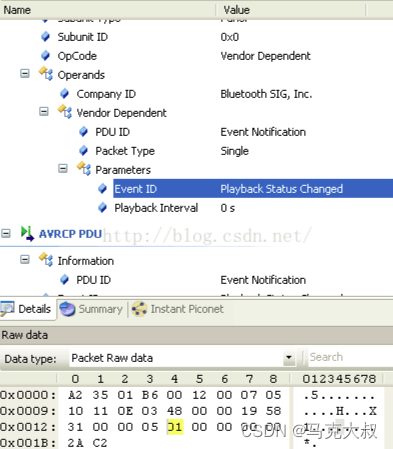393x449 pixels.
Task: Switch to the Summary tab
Action: [91, 309]
